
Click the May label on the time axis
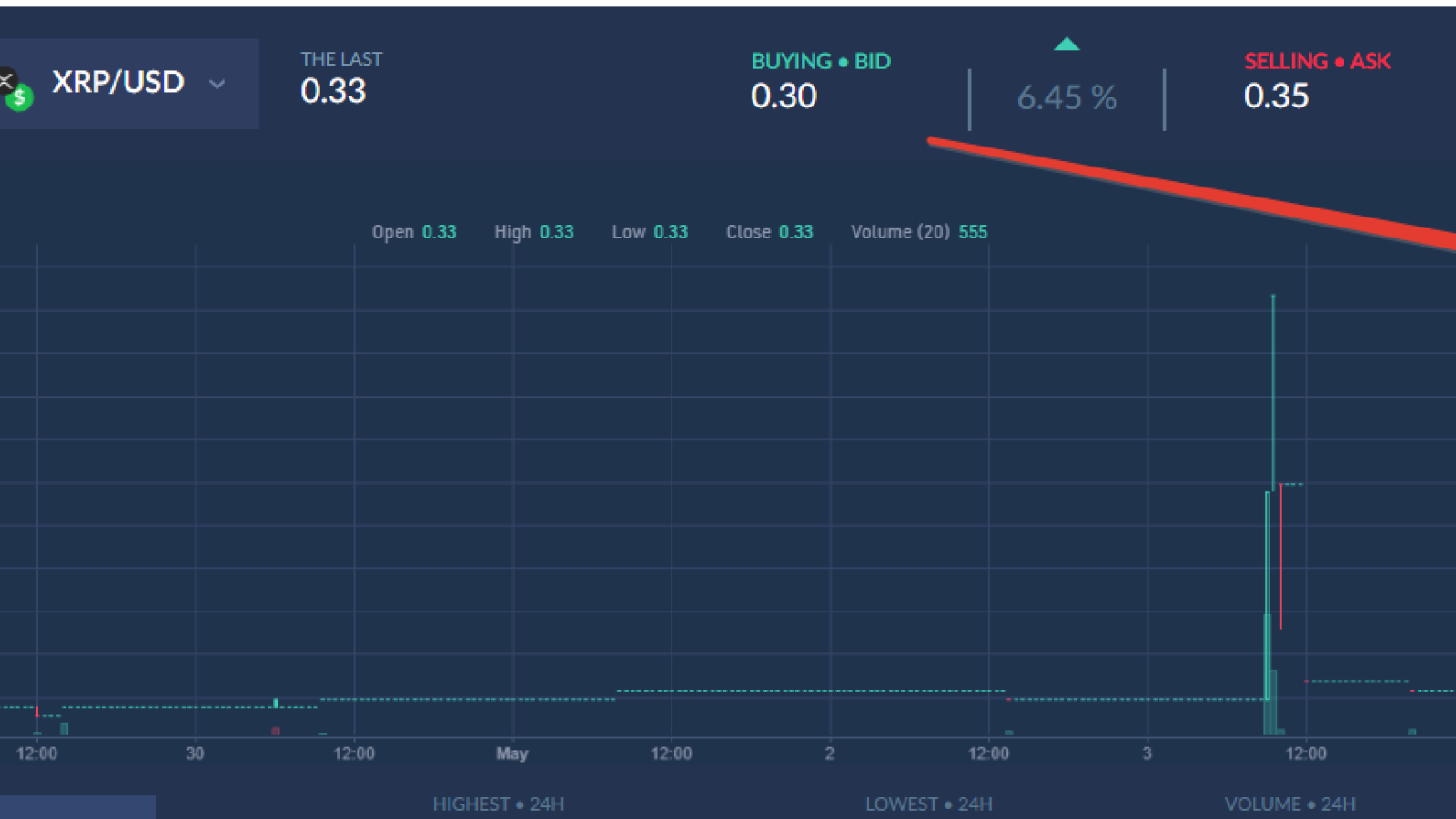512,753
